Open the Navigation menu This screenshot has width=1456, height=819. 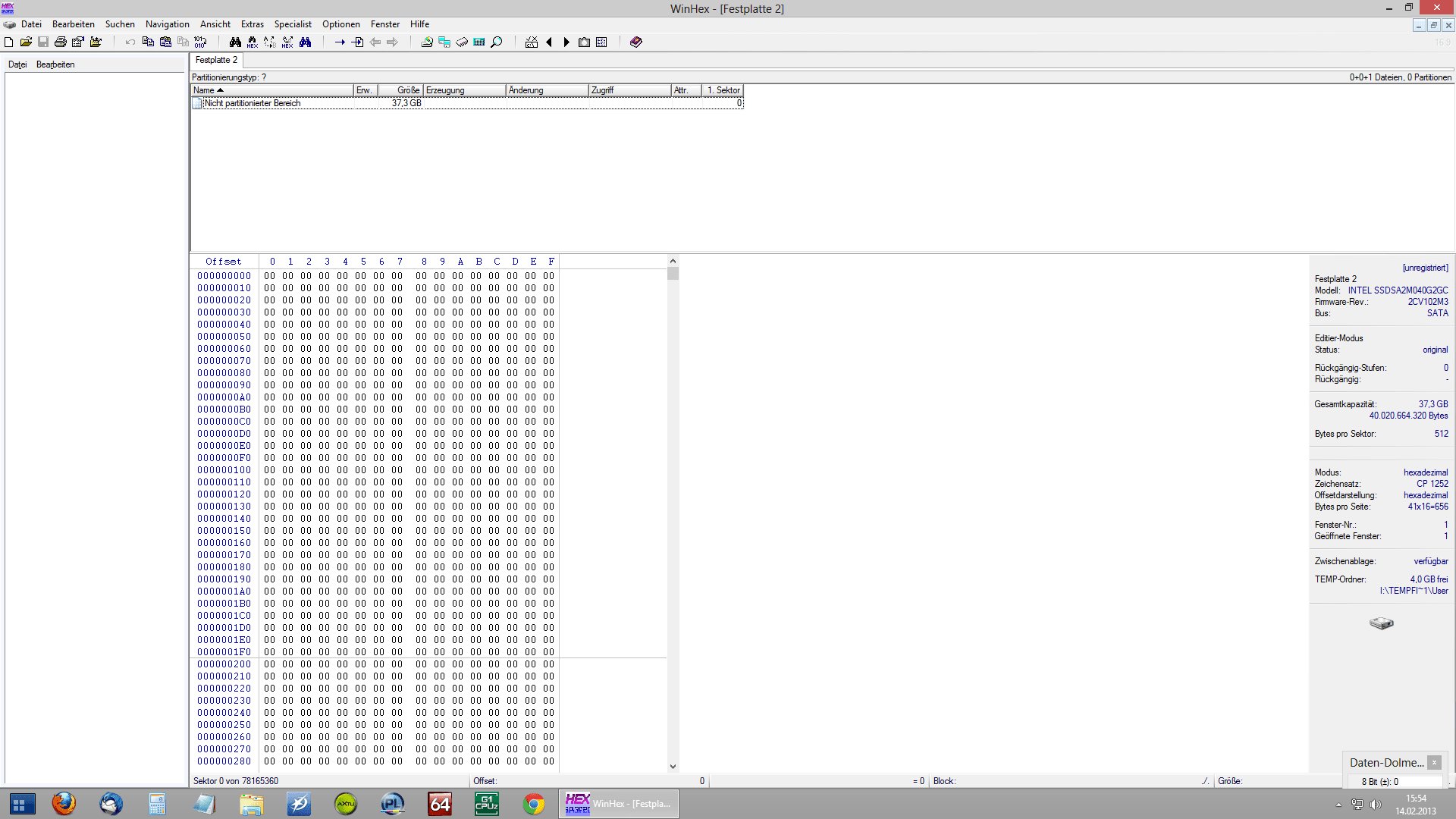(168, 24)
